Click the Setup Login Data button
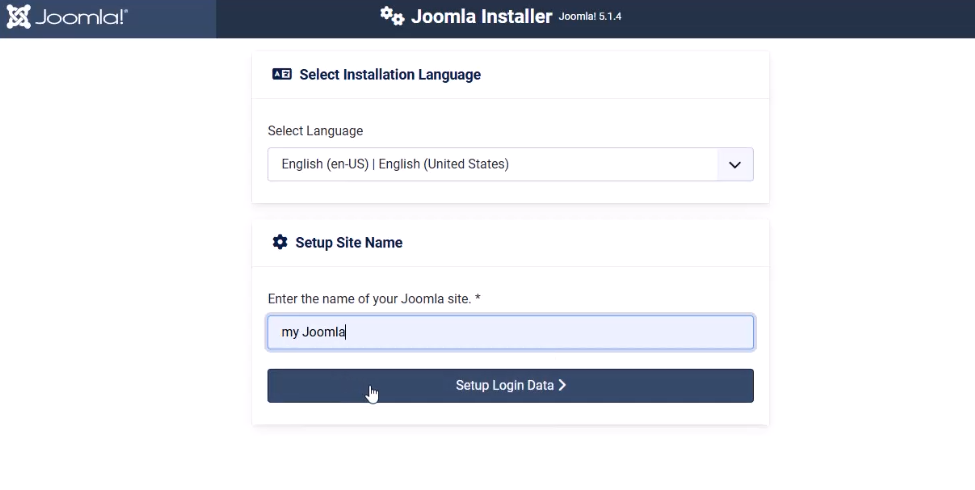Viewport: 975px width, 490px height. click(511, 386)
